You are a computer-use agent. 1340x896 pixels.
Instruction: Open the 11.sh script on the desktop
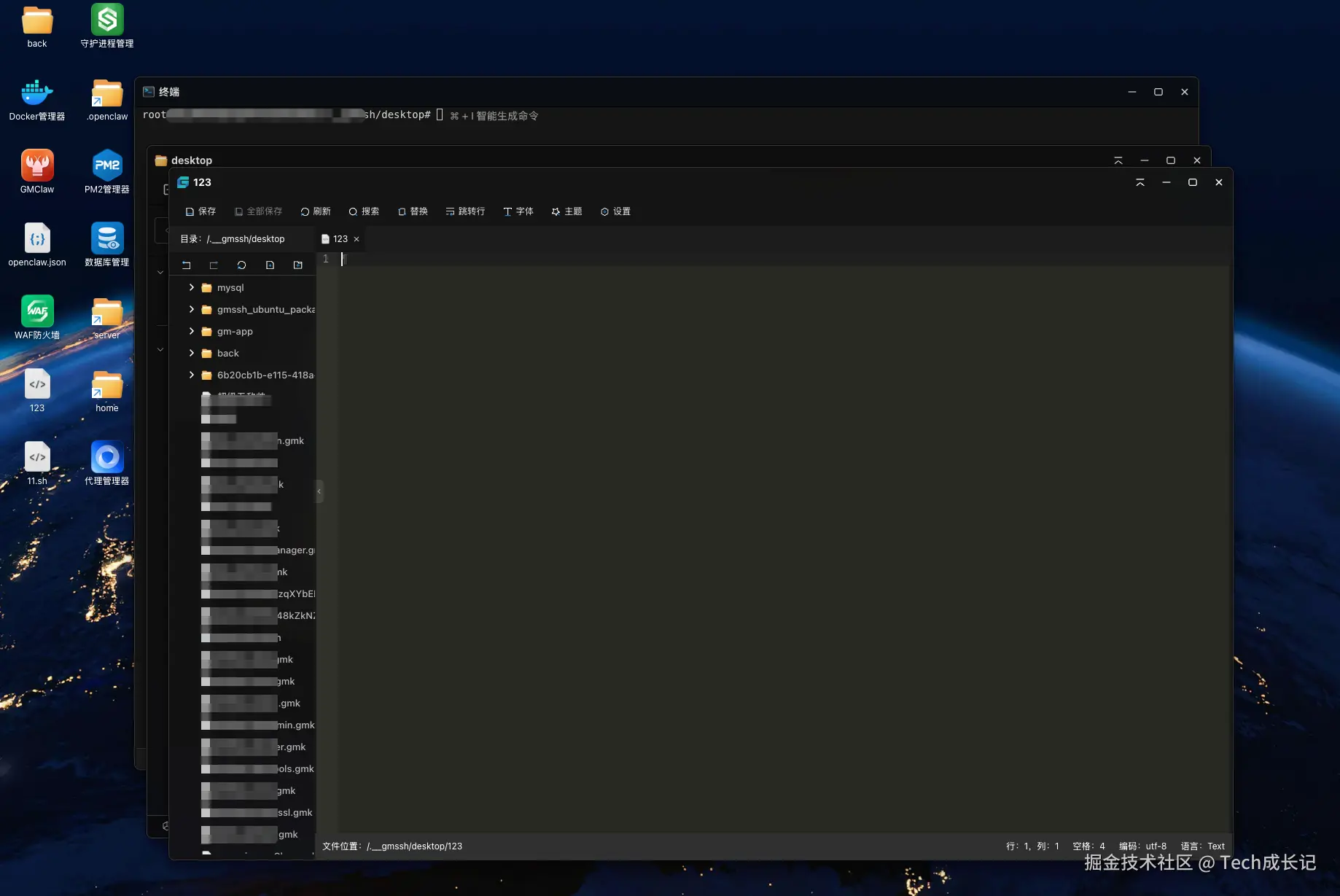37,464
